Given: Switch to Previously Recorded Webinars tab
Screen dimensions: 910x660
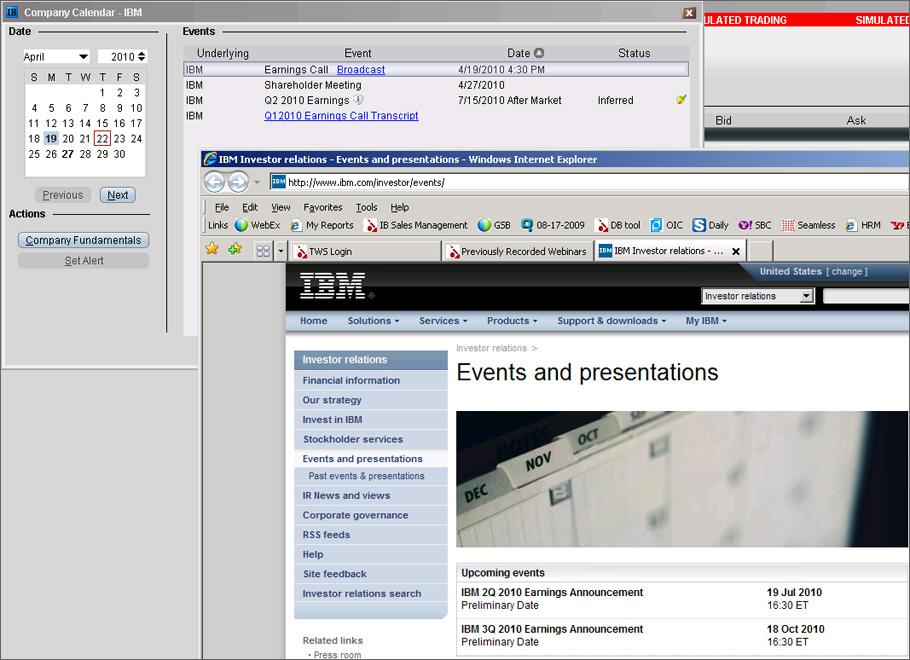Looking at the screenshot, I should (x=517, y=251).
